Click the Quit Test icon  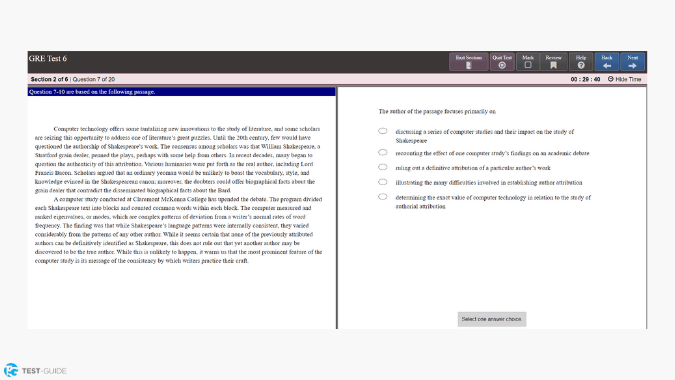tap(502, 65)
